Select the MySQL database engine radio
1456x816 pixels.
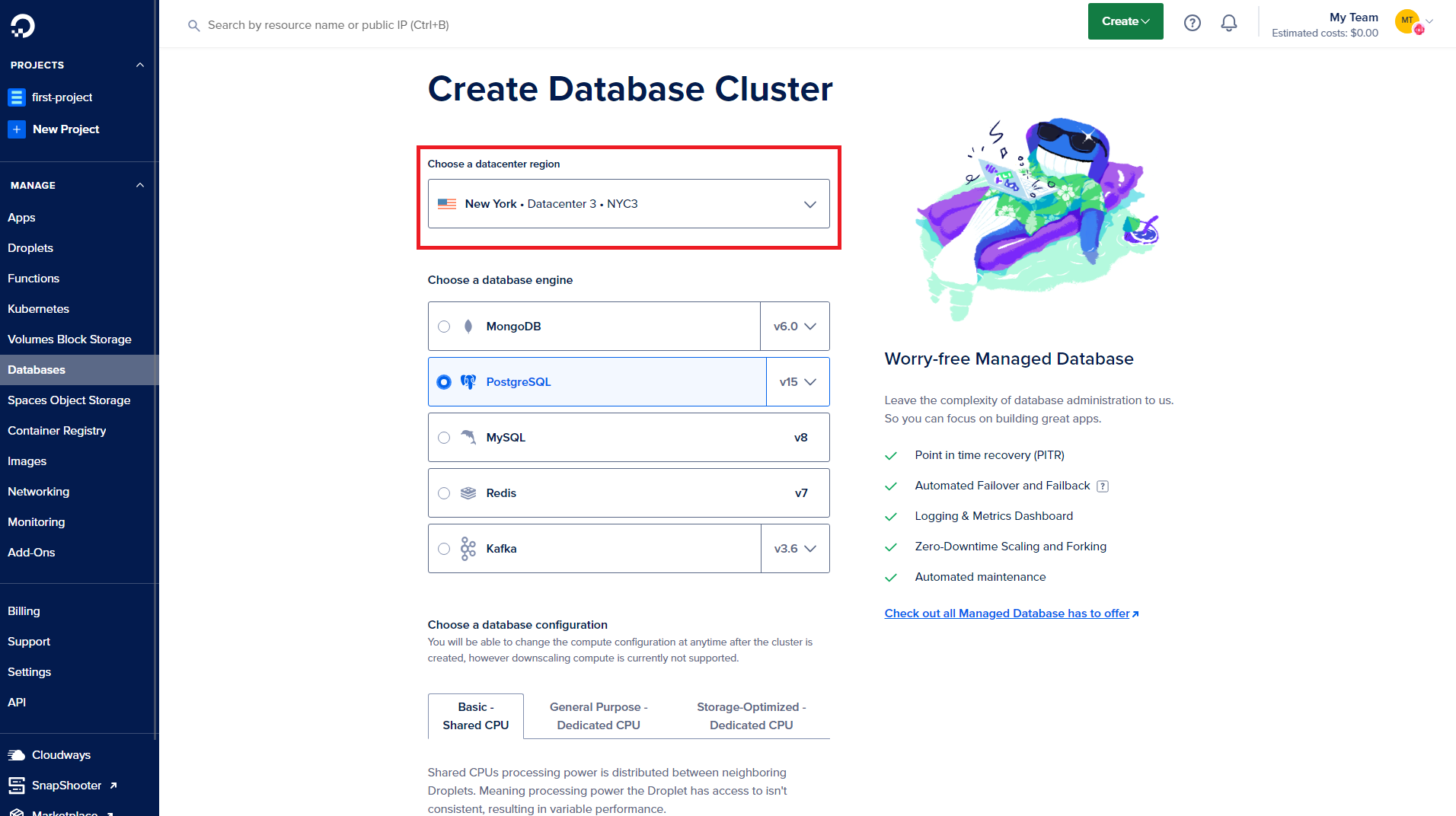tap(444, 438)
